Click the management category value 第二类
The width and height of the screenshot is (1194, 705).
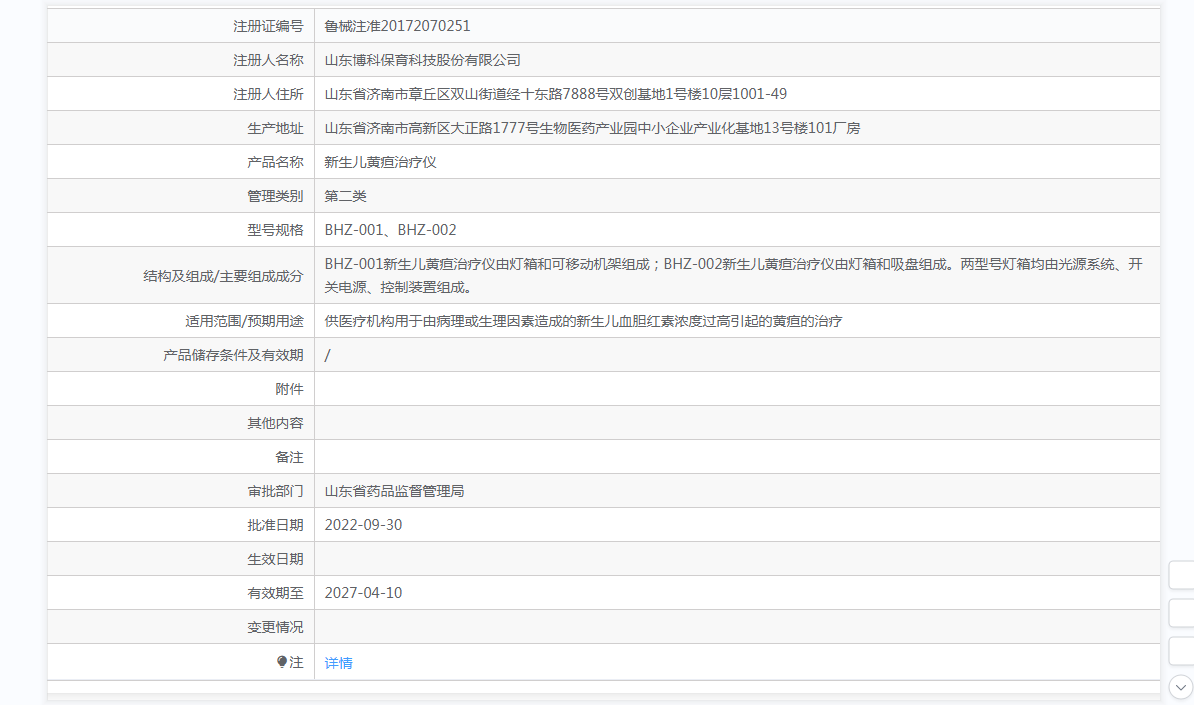pyautogui.click(x=346, y=196)
